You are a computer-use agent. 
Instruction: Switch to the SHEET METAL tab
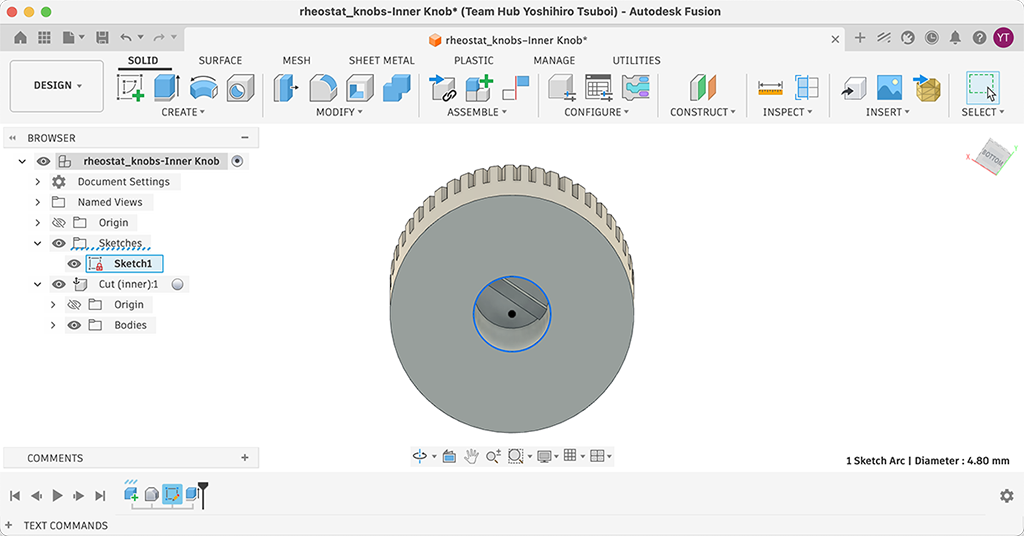[381, 60]
